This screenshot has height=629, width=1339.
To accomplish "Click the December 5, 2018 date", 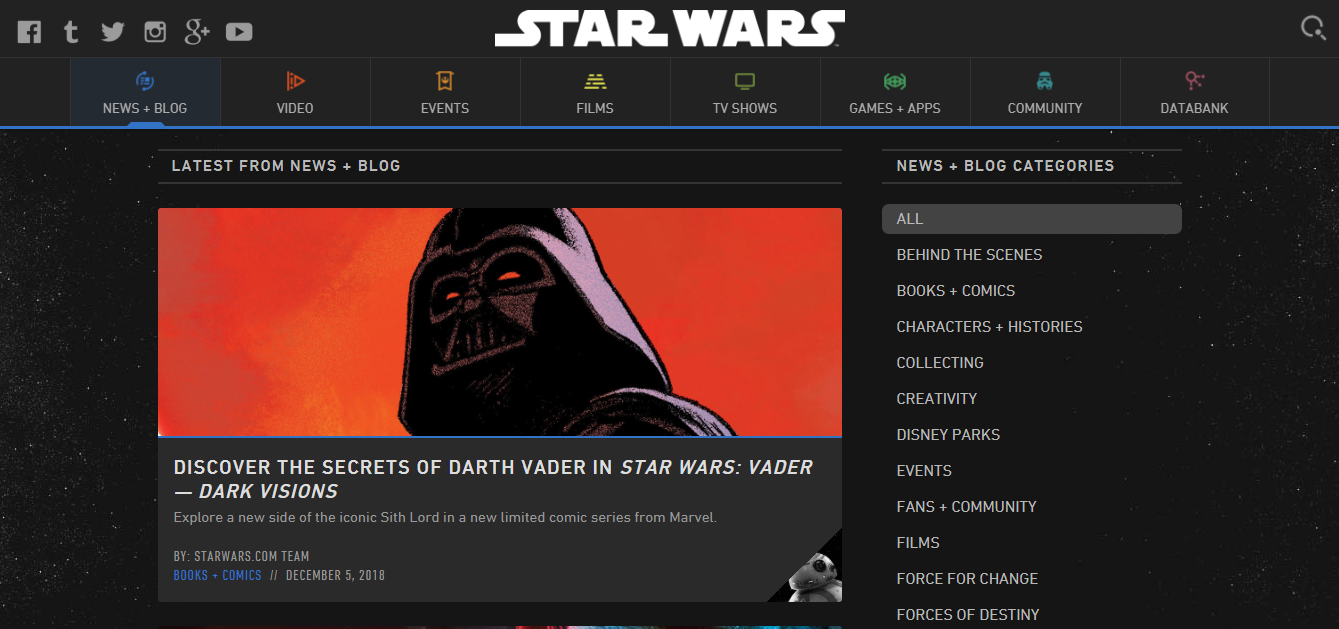I will pos(335,576).
